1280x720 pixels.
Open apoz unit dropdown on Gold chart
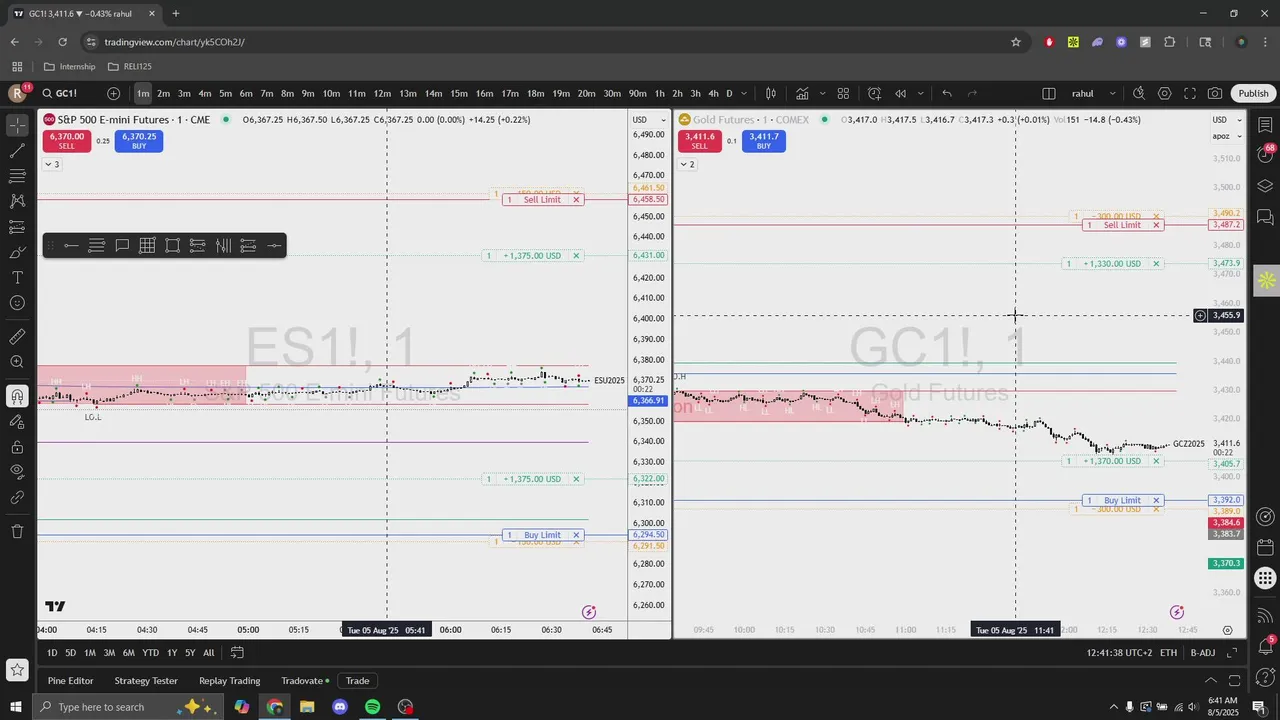[1225, 136]
